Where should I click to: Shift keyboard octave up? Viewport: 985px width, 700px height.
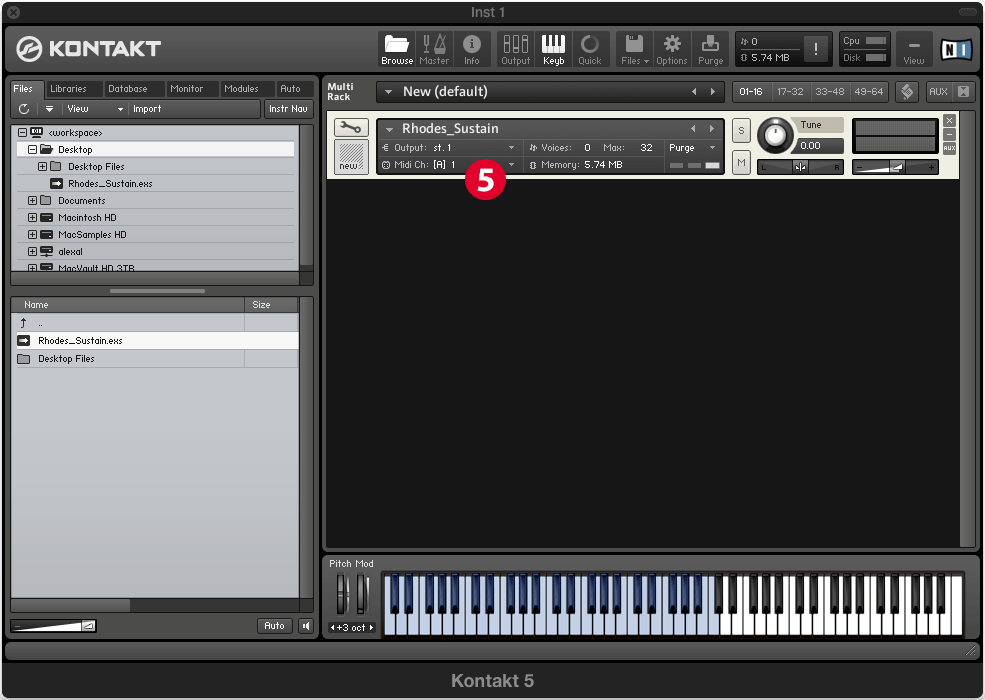(371, 628)
